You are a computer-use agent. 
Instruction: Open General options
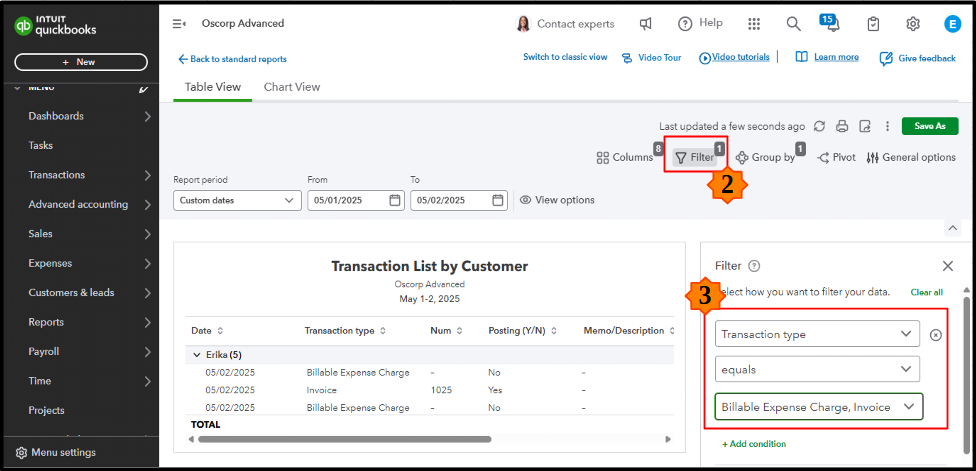pos(911,157)
